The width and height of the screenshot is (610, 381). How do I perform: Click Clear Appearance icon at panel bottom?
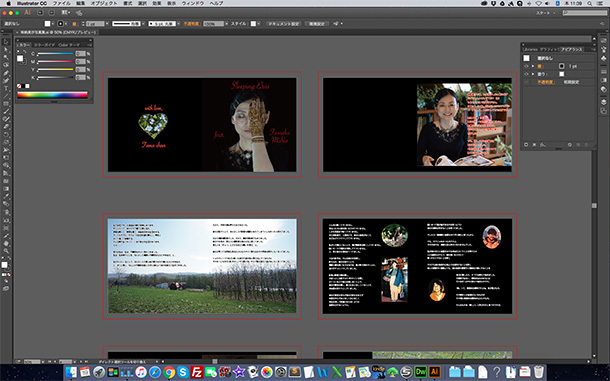click(x=570, y=145)
